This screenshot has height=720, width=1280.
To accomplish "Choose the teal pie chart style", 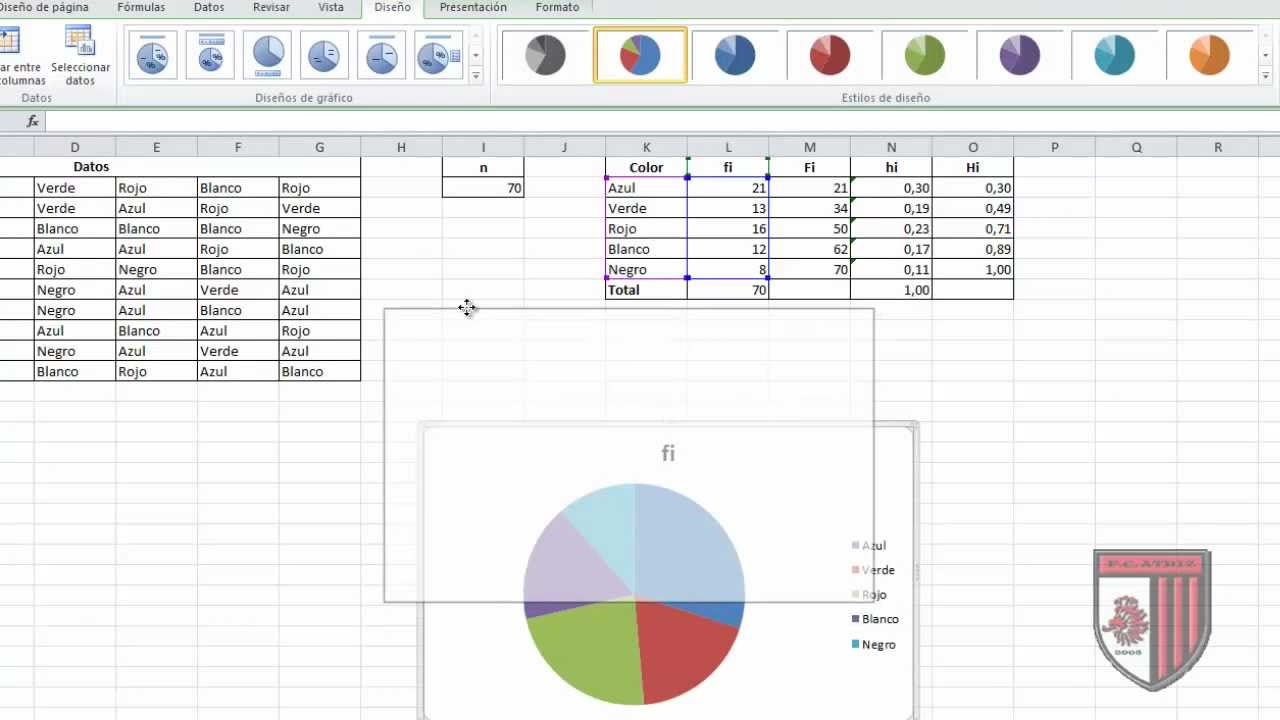I will pos(1115,55).
